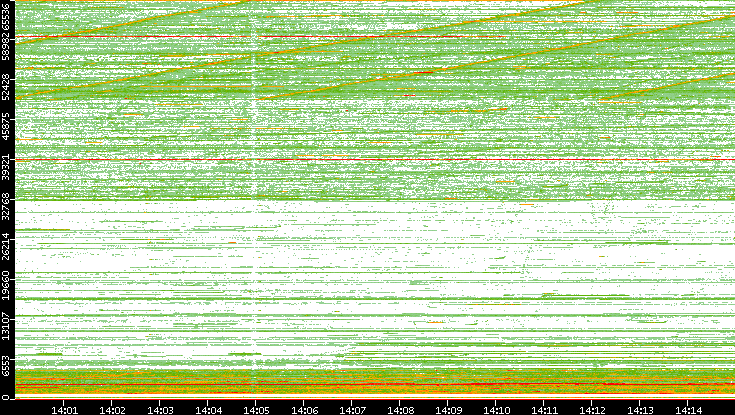Screen dimensions: 735x415
Task: Click the 32768 port axis label
Action: coord(6,207)
